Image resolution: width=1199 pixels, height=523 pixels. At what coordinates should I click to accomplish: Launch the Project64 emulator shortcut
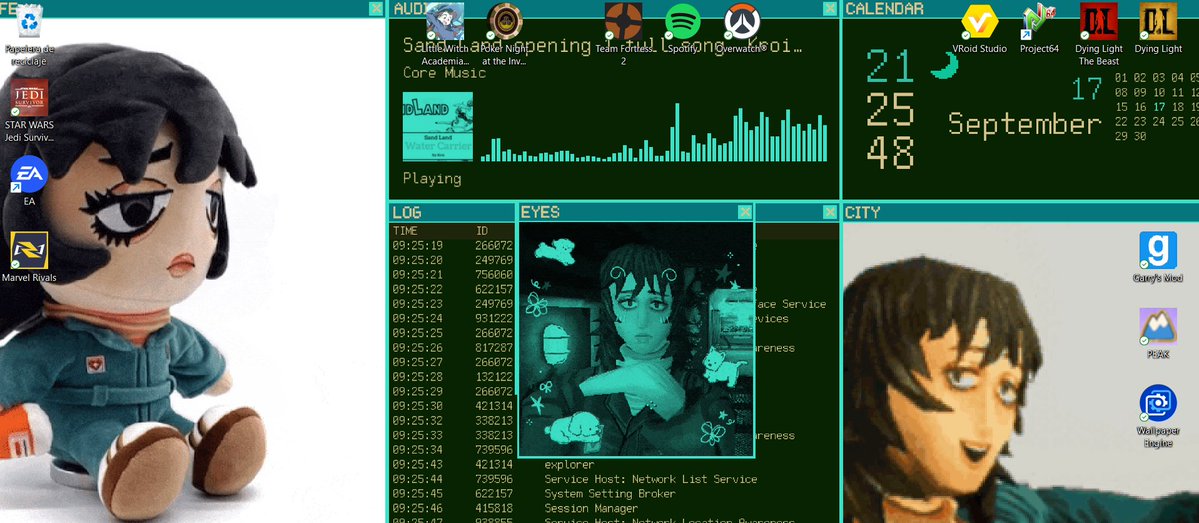1039,28
